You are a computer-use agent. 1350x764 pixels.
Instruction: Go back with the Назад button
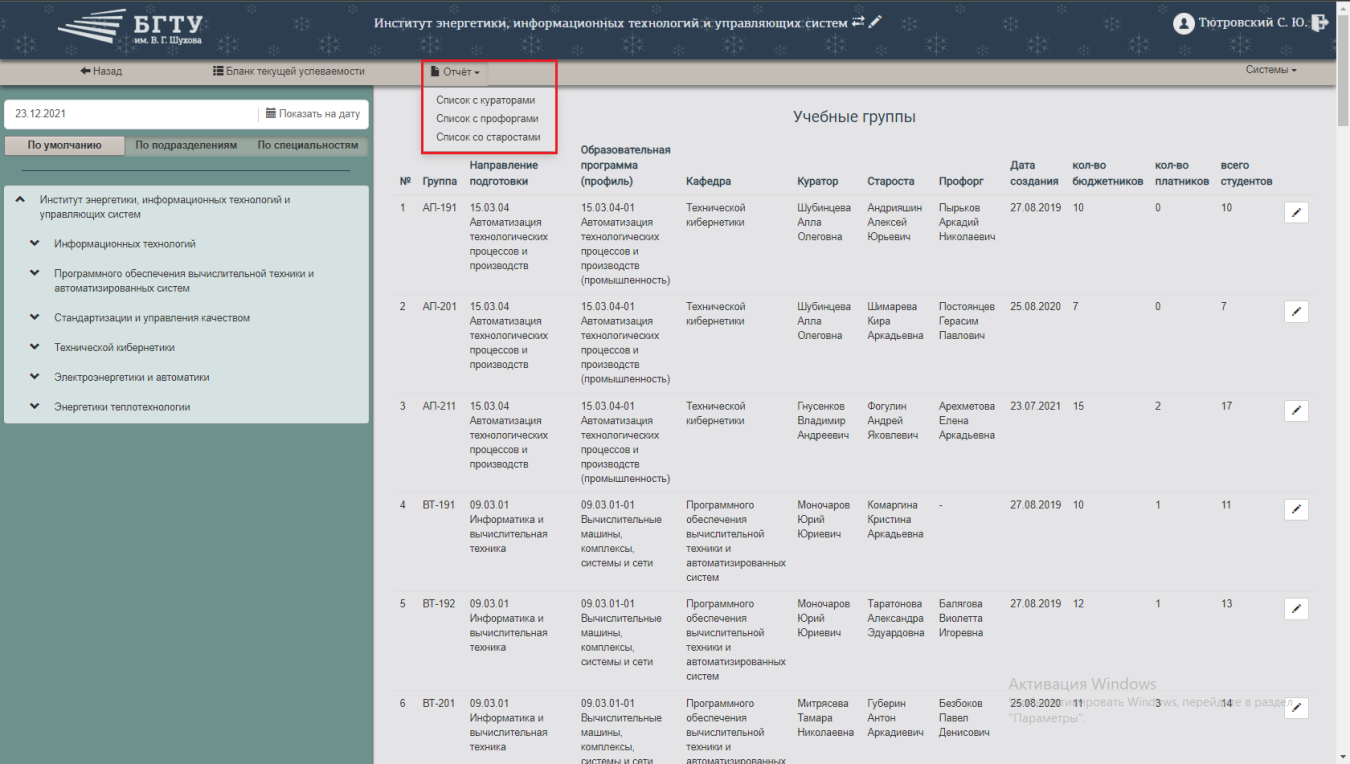point(101,72)
